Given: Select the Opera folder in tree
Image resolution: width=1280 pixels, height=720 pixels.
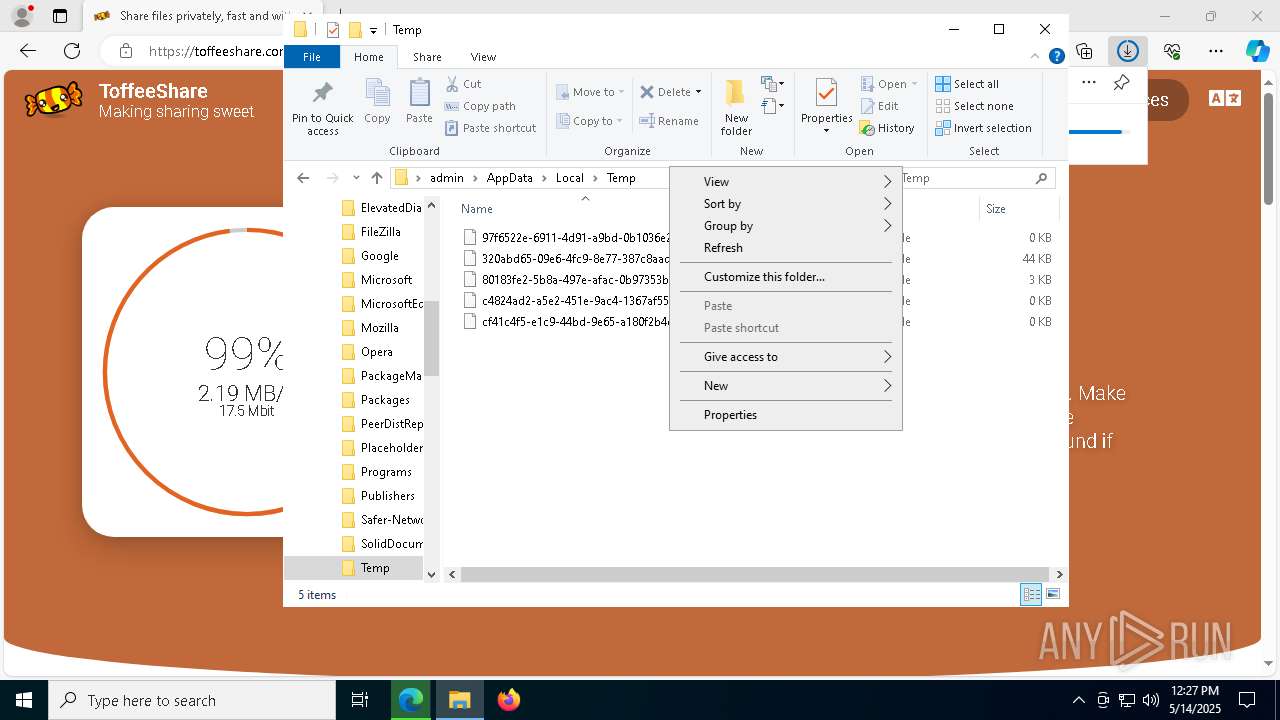Looking at the screenshot, I should coord(377,352).
